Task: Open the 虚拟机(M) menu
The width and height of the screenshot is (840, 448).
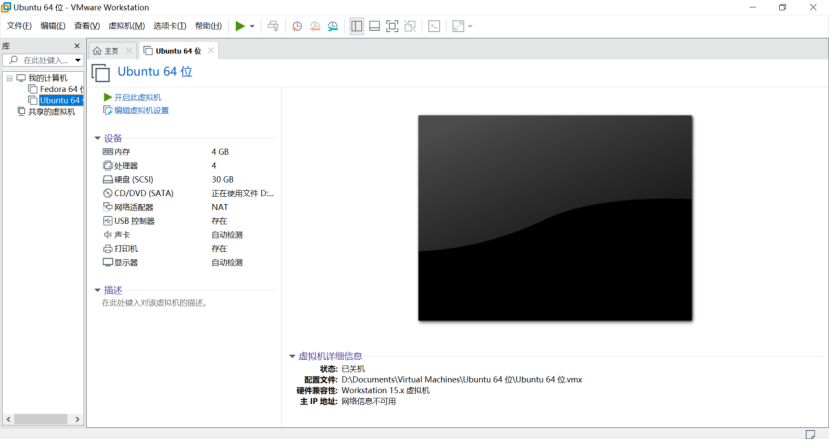Action: click(x=126, y=26)
